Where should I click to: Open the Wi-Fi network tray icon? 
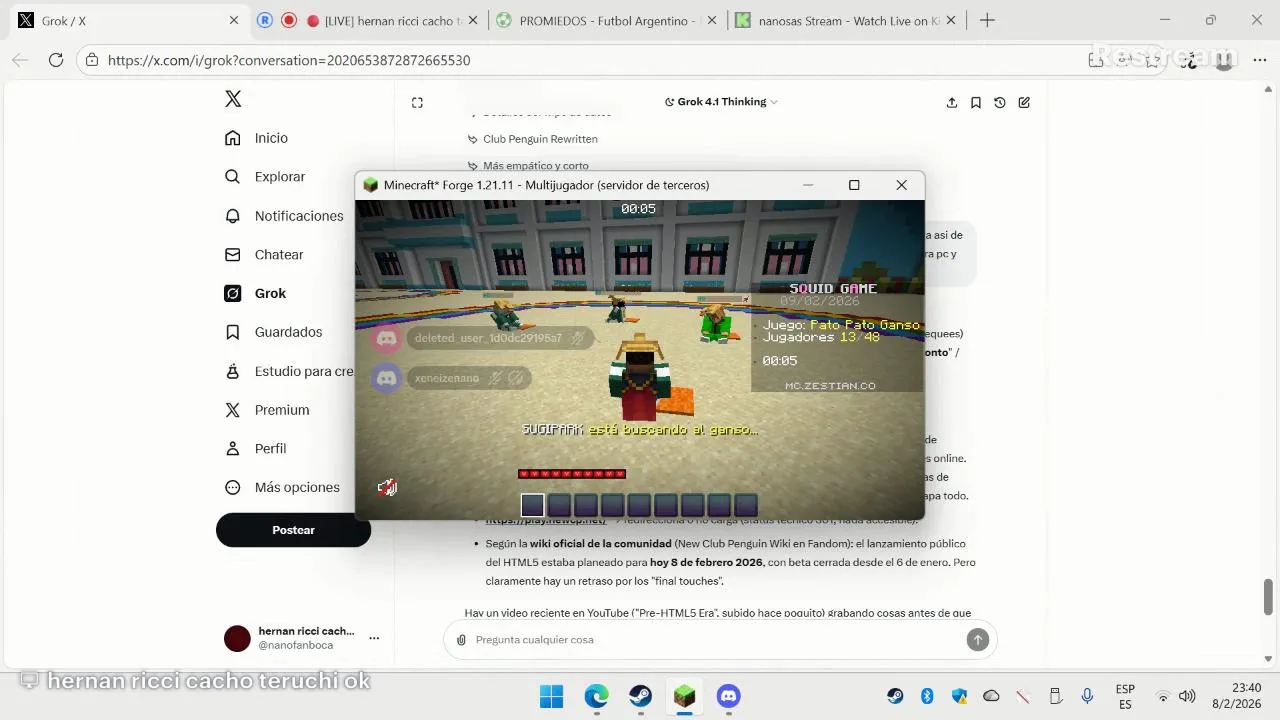(1163, 696)
